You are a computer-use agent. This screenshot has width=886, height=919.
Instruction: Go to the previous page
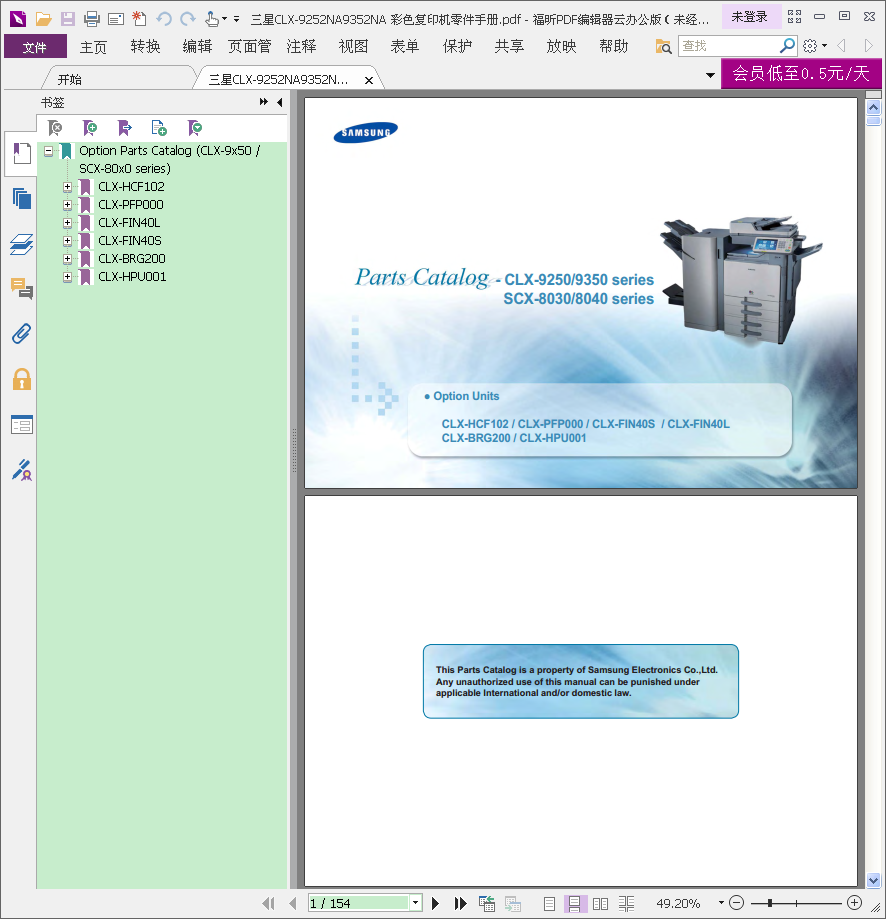[292, 903]
